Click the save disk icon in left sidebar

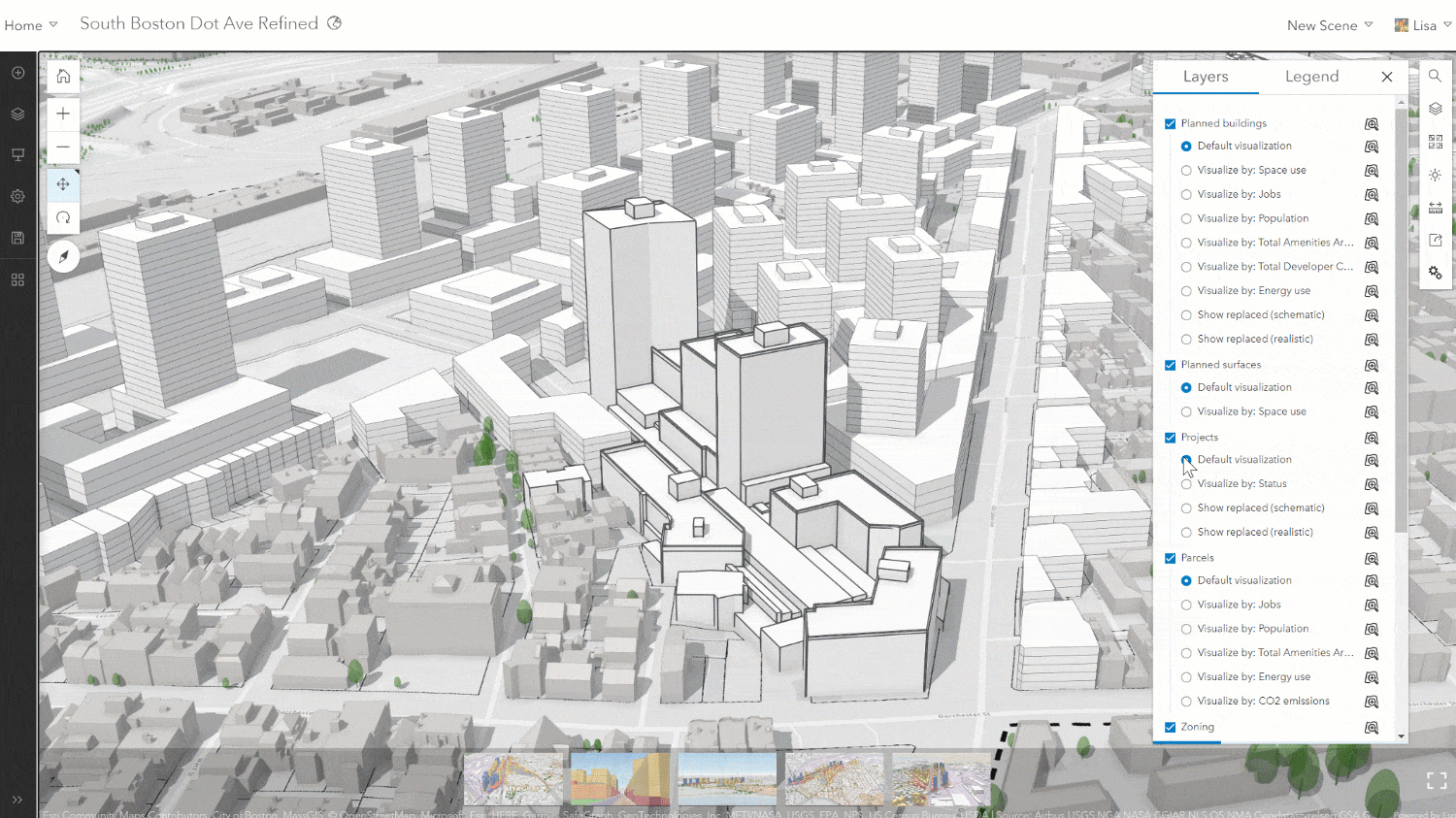tap(17, 238)
